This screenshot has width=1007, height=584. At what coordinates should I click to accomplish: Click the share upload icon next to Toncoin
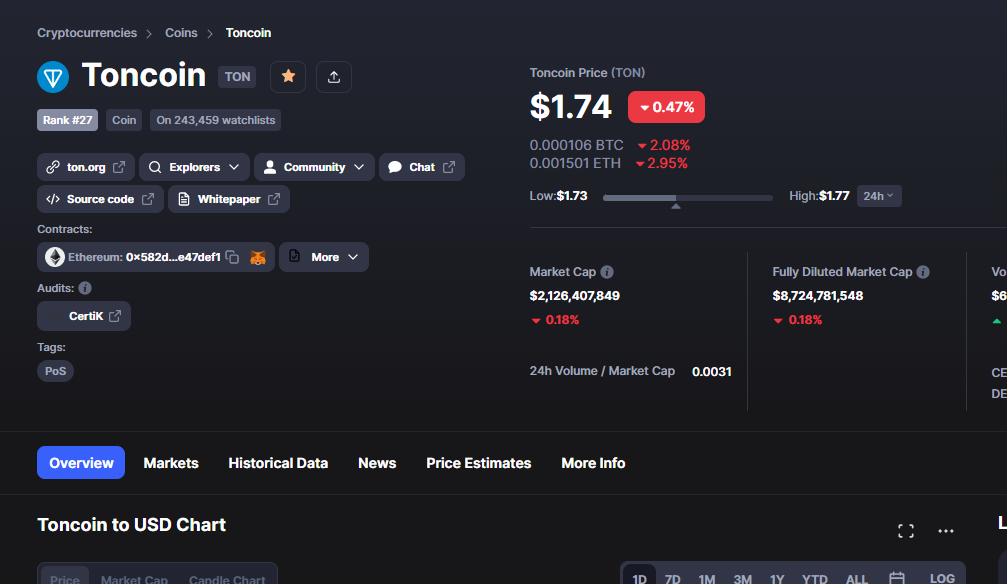click(x=333, y=76)
